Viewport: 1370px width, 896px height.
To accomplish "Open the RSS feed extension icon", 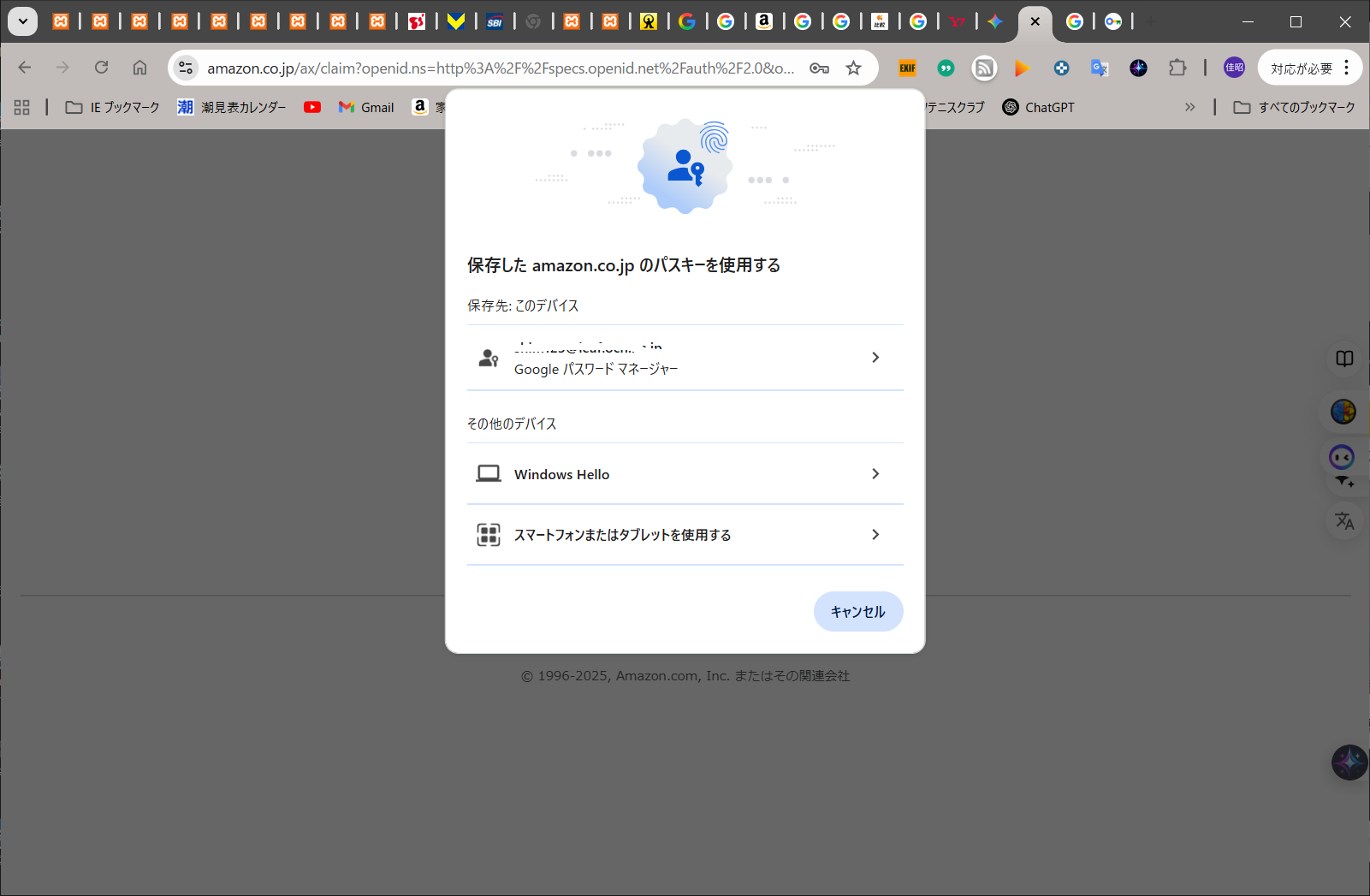I will [x=984, y=68].
